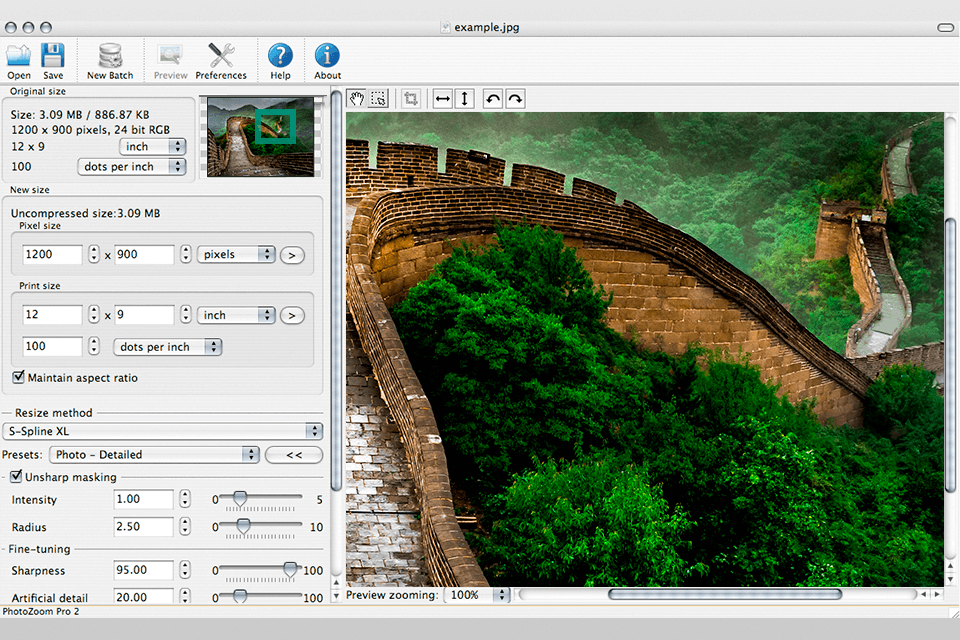Select the hand pan tool
Image resolution: width=960 pixels, height=640 pixels.
(x=357, y=99)
